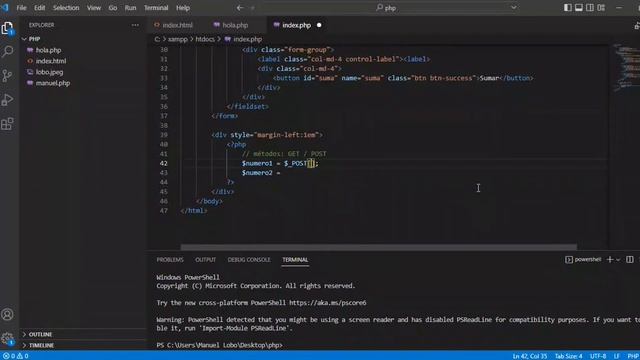Place cursor after $numero2 = on line 43

tap(281, 173)
